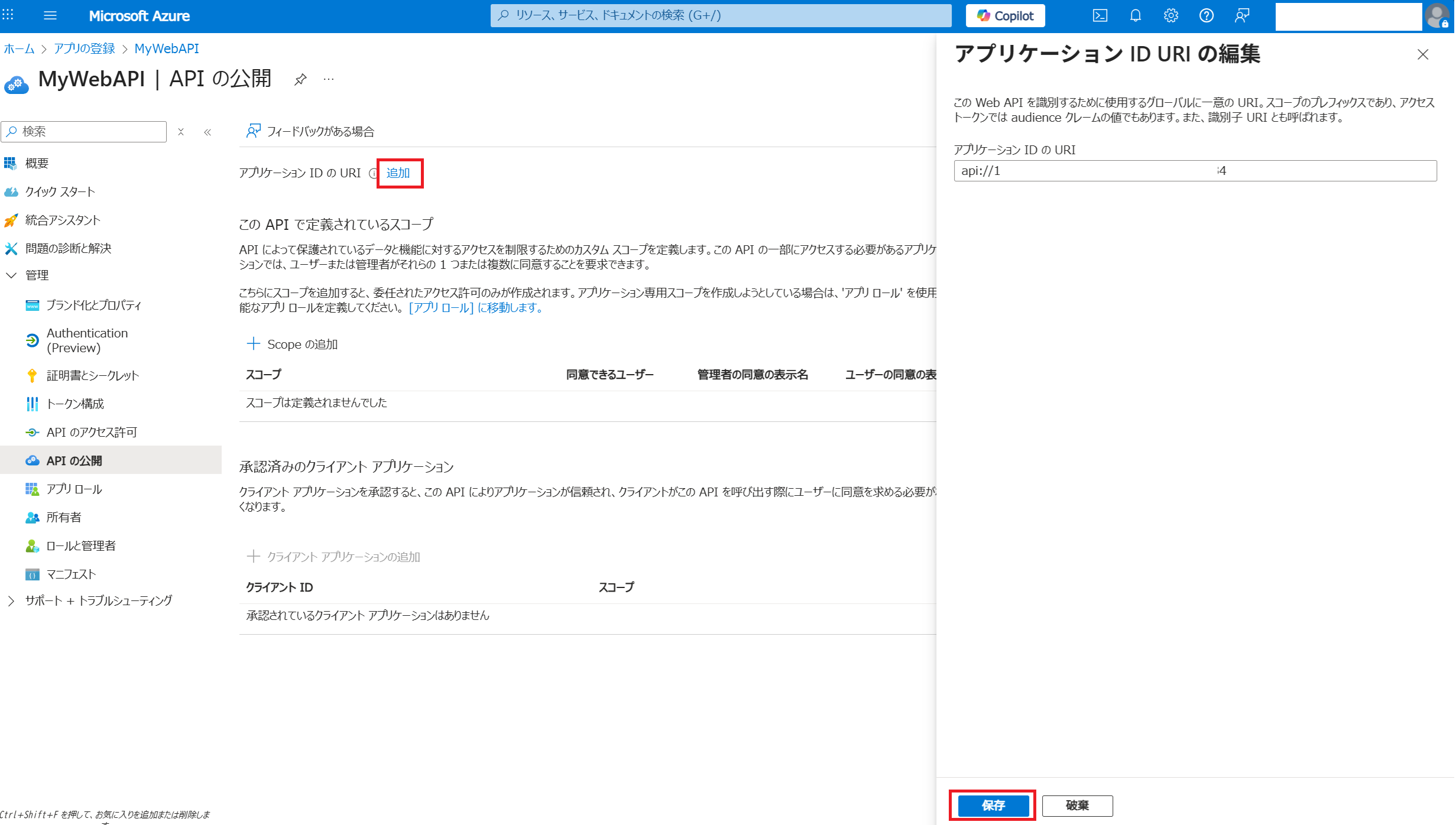Click the アプリケーション ID の URI input field
This screenshot has height=825, width=1456.
coord(1195,171)
